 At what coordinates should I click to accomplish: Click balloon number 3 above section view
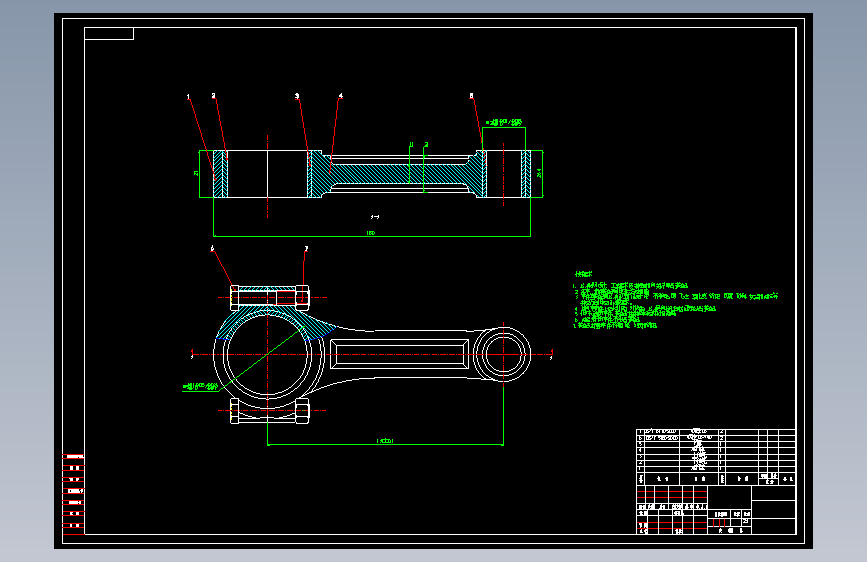point(297,96)
